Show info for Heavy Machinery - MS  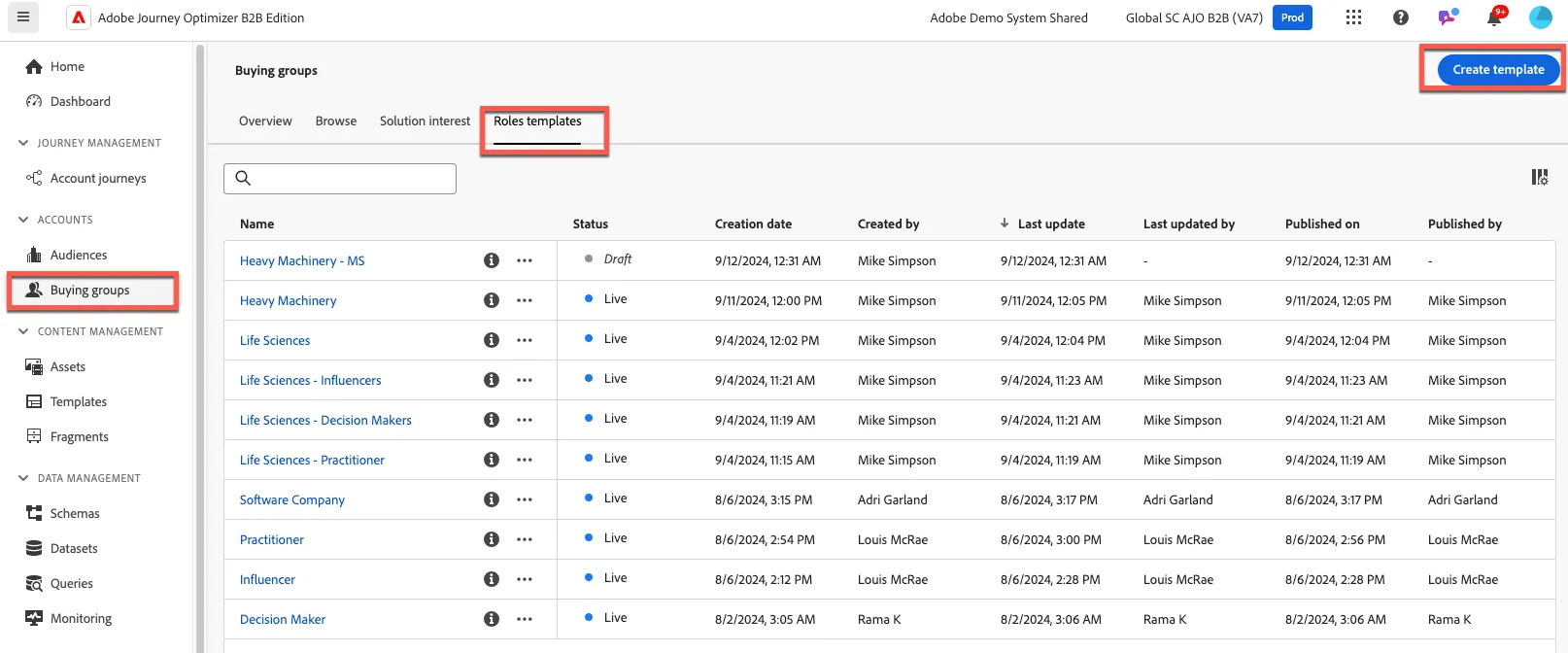point(492,260)
